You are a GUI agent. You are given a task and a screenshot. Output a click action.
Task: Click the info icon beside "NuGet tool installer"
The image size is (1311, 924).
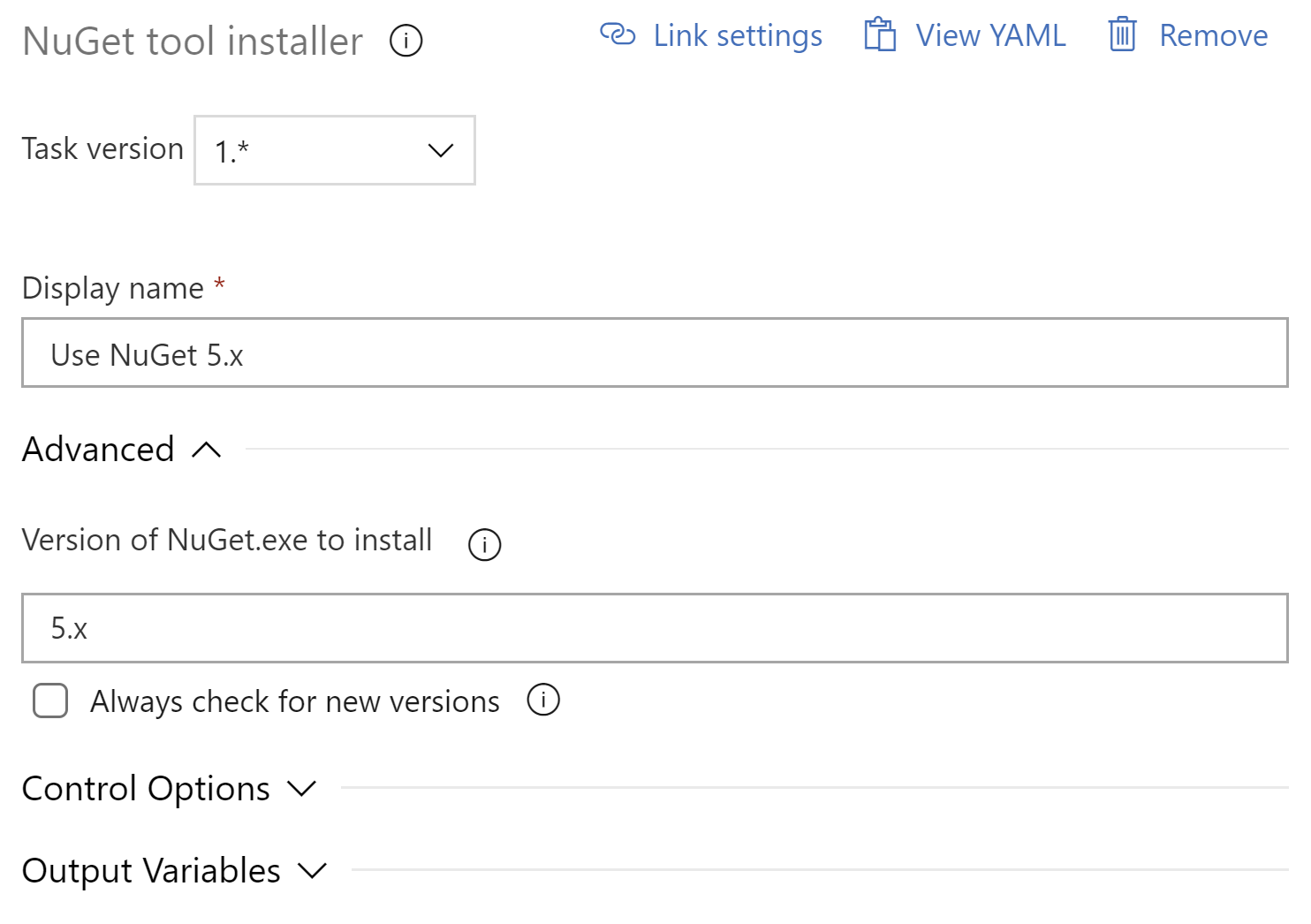click(405, 40)
